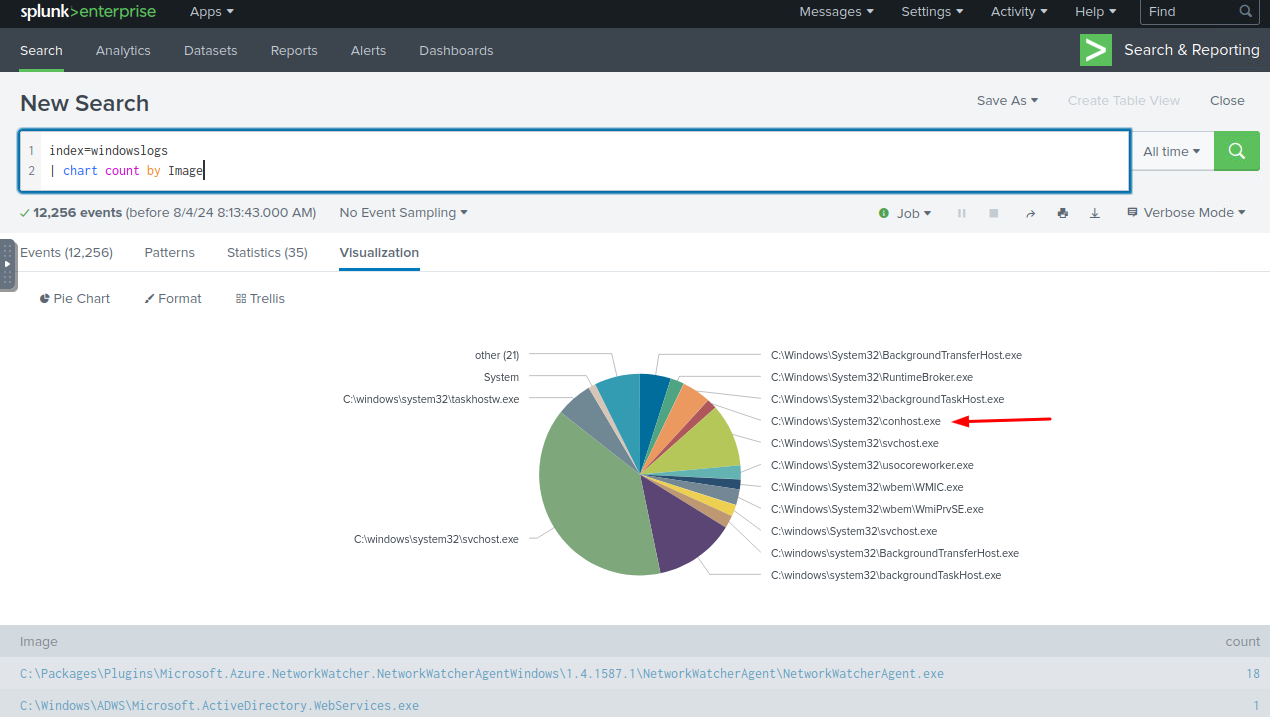
Task: Switch to the Statistics (35) tab
Action: click(x=267, y=252)
